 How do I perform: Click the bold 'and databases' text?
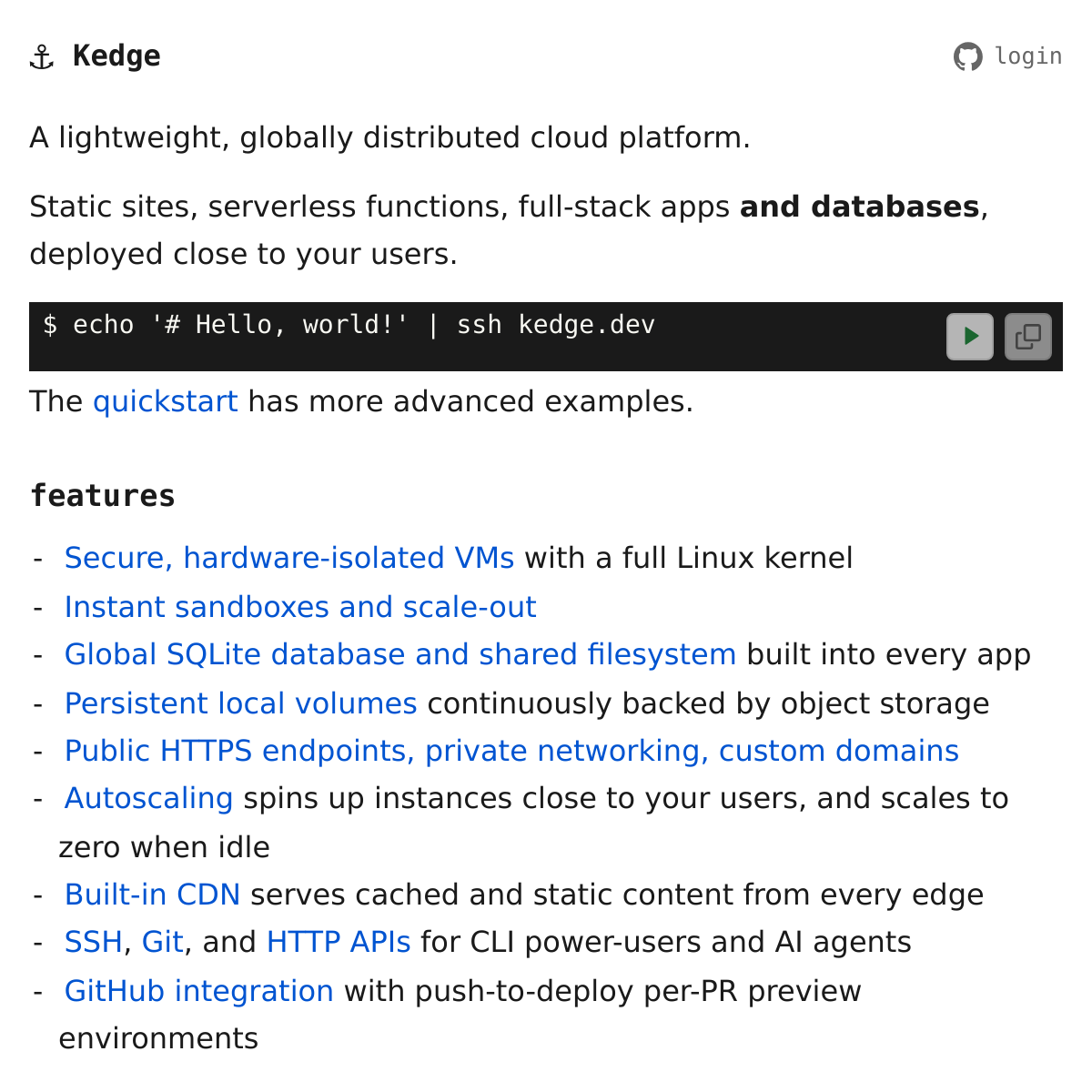(859, 207)
